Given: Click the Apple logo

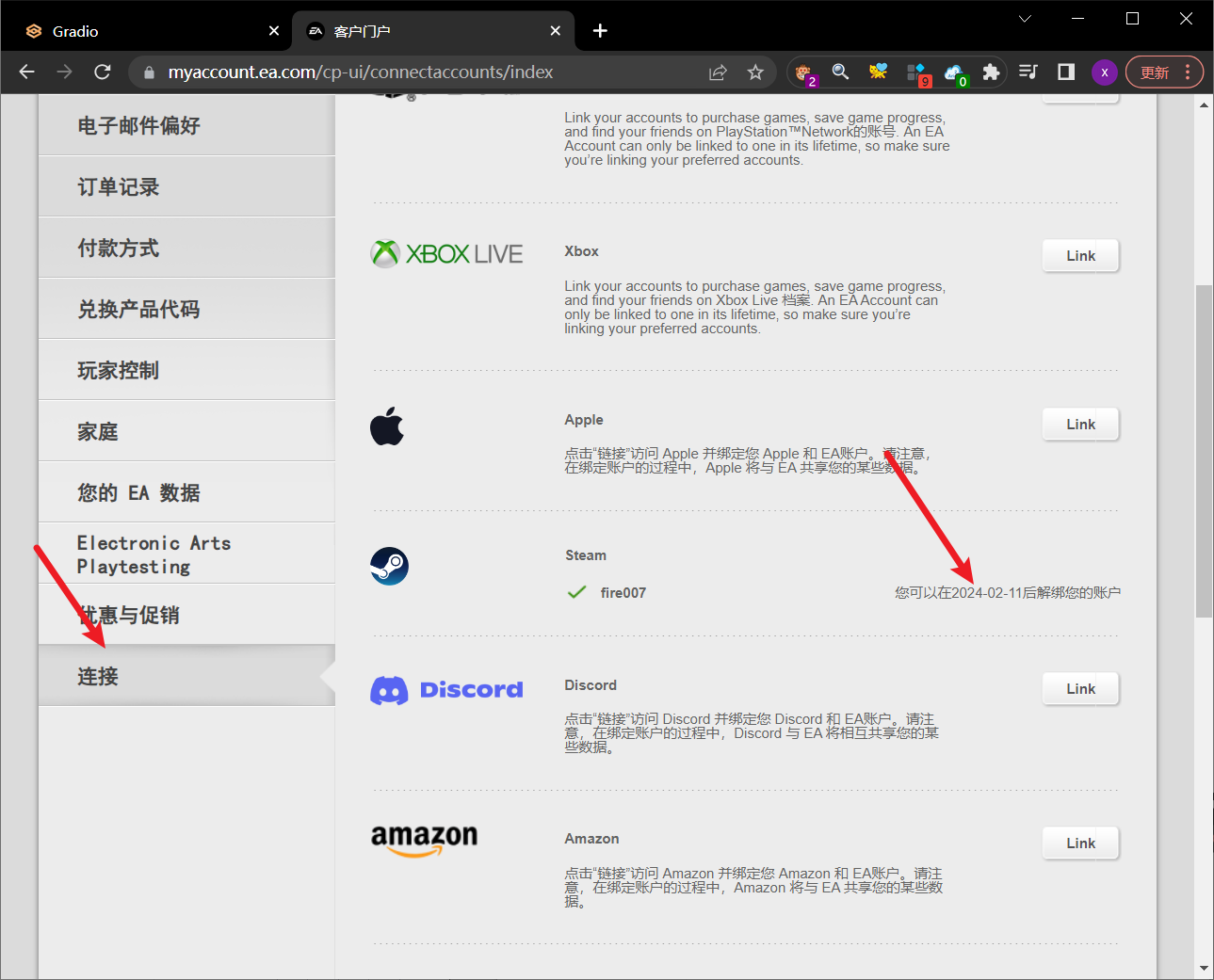Looking at the screenshot, I should (x=387, y=426).
